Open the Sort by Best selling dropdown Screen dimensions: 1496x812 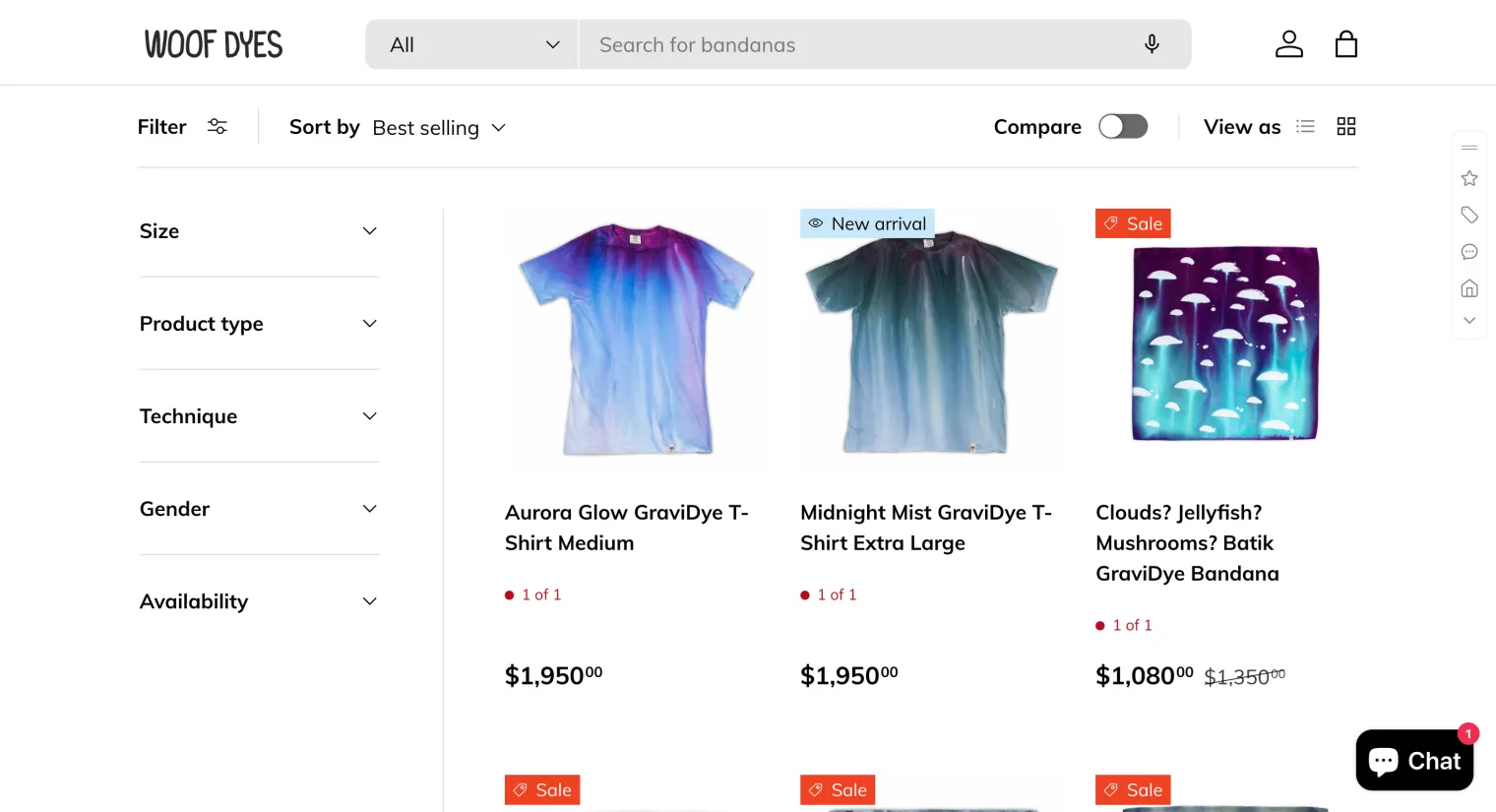click(398, 128)
